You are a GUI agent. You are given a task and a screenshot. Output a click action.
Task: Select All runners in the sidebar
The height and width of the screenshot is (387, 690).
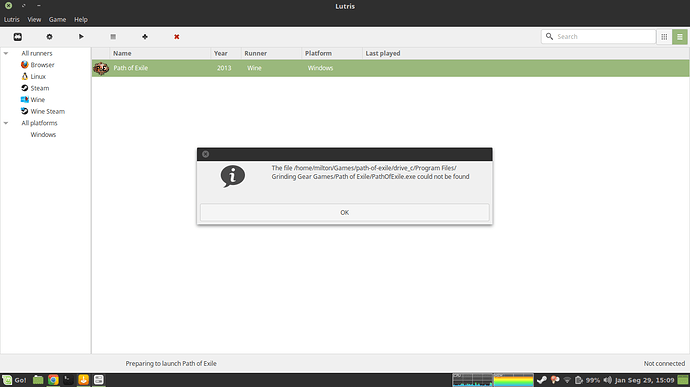click(37, 53)
